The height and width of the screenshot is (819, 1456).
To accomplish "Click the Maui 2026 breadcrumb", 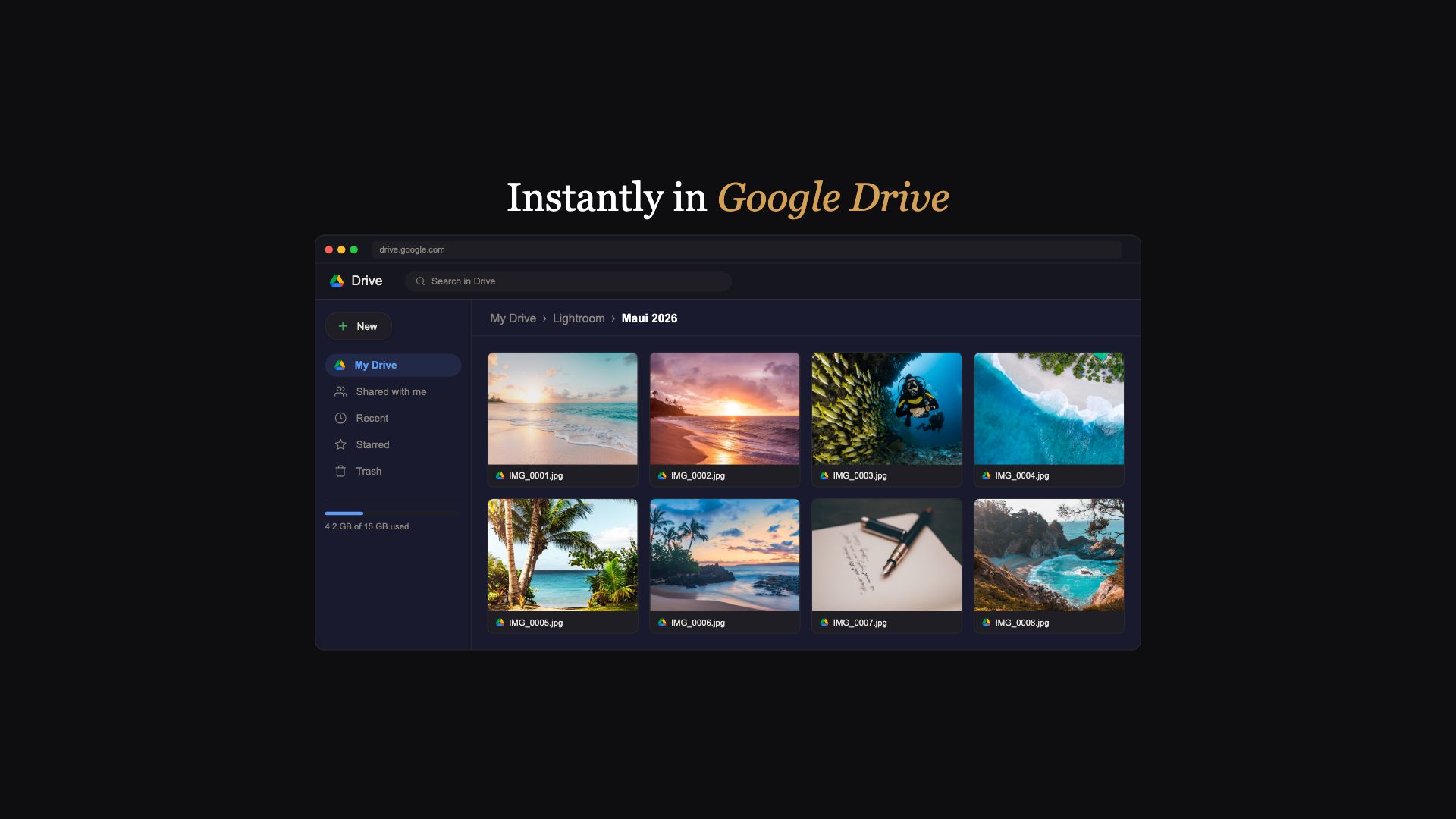I will coord(649,318).
